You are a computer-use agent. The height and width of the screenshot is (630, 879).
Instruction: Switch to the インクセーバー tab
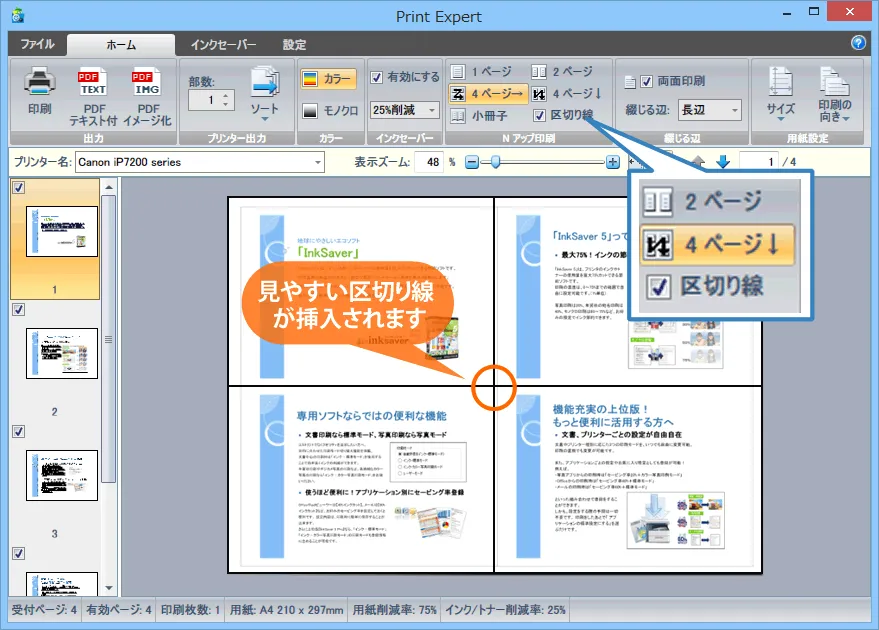click(x=223, y=45)
